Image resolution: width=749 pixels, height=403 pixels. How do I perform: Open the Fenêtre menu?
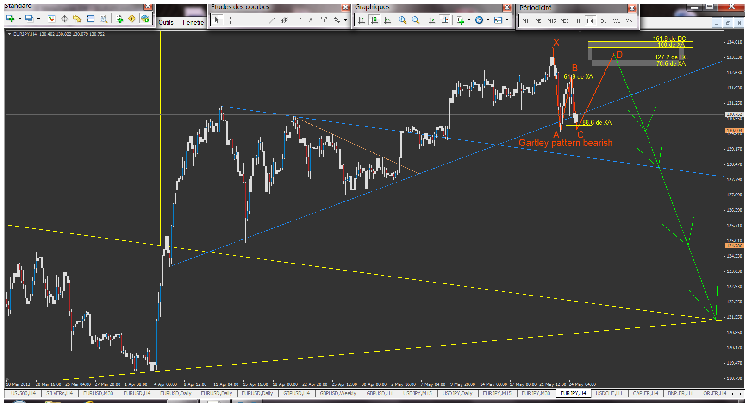193,22
